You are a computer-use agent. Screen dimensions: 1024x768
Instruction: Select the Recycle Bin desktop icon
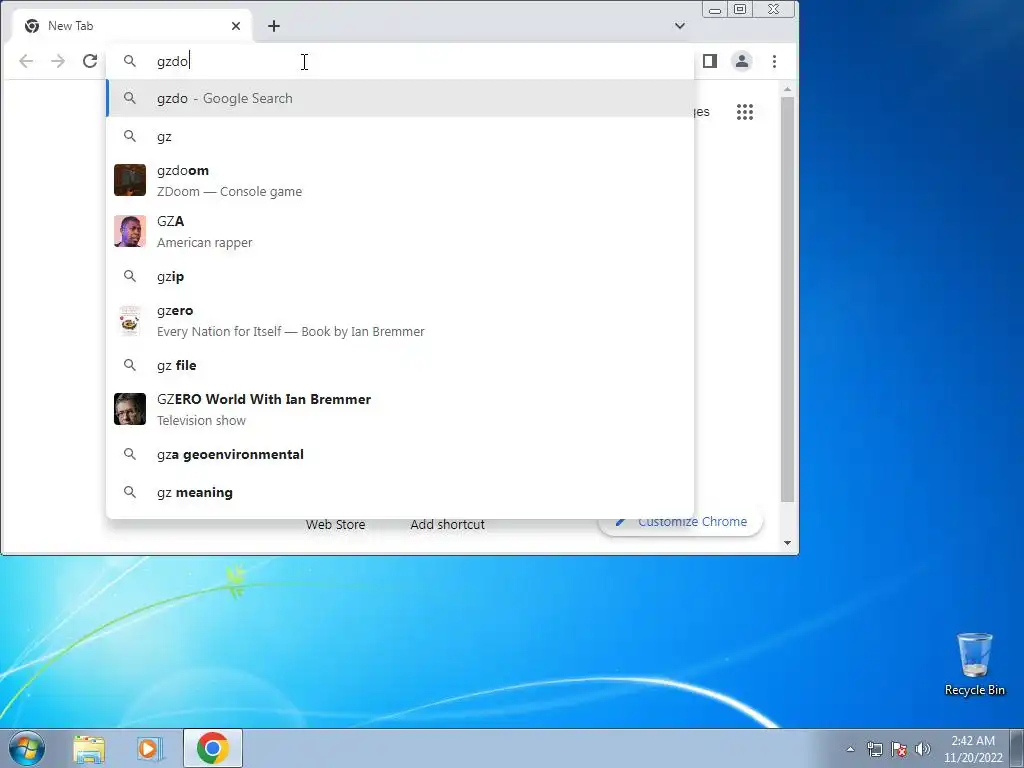click(x=974, y=665)
